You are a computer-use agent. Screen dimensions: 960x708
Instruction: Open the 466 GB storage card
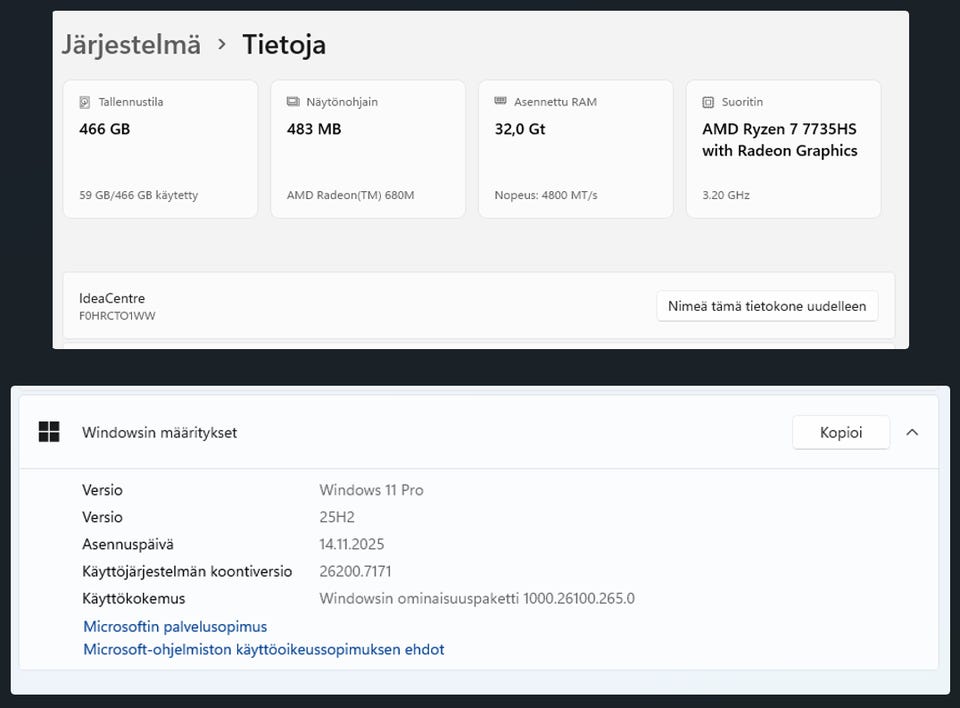(x=160, y=150)
